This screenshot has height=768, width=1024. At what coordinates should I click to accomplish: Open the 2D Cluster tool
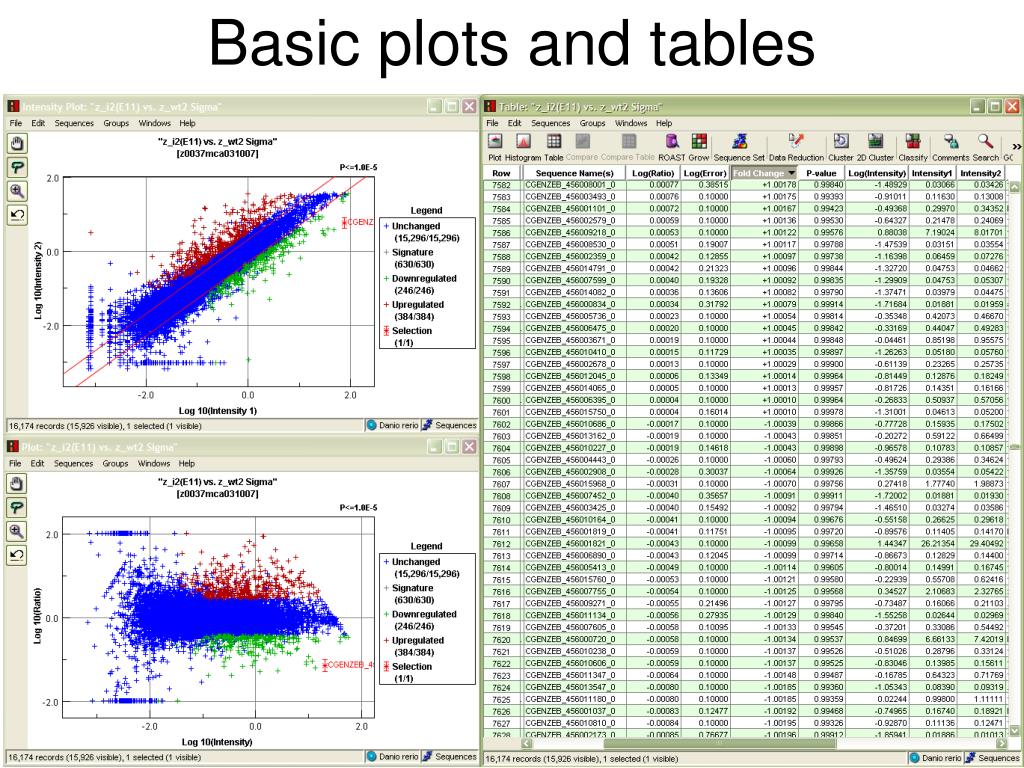[875, 147]
